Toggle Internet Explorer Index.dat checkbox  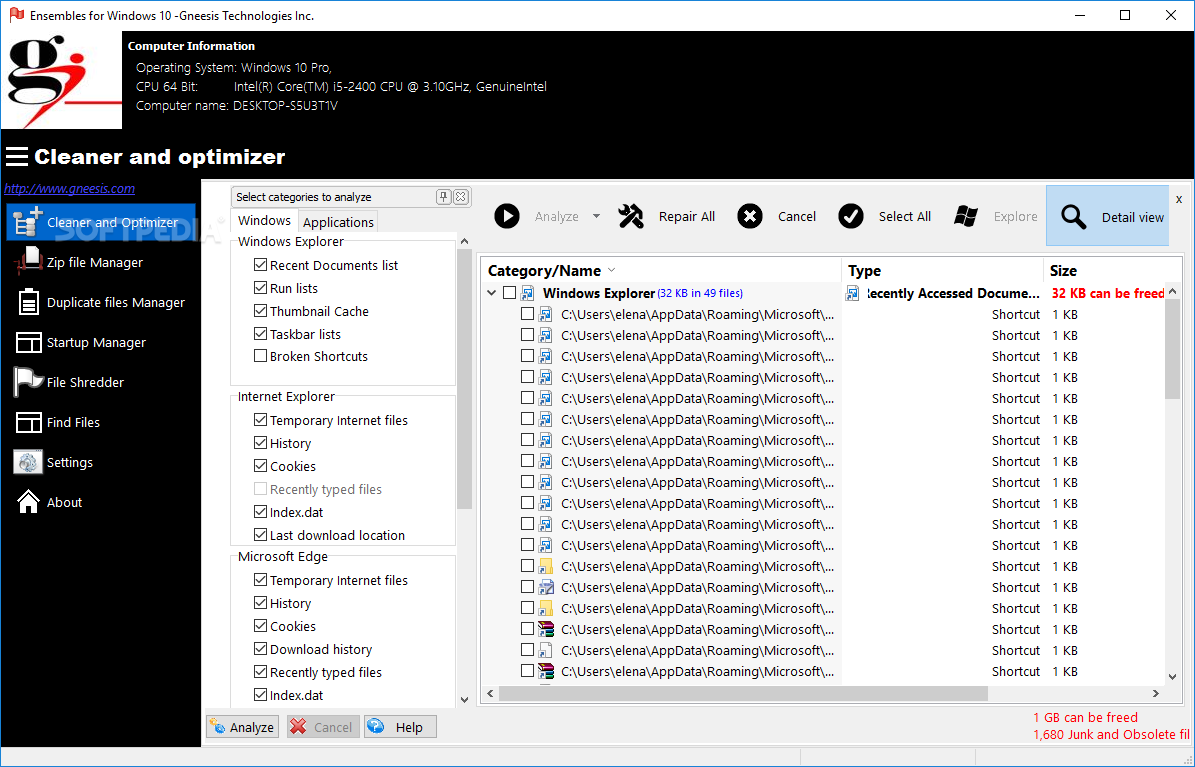[x=261, y=512]
